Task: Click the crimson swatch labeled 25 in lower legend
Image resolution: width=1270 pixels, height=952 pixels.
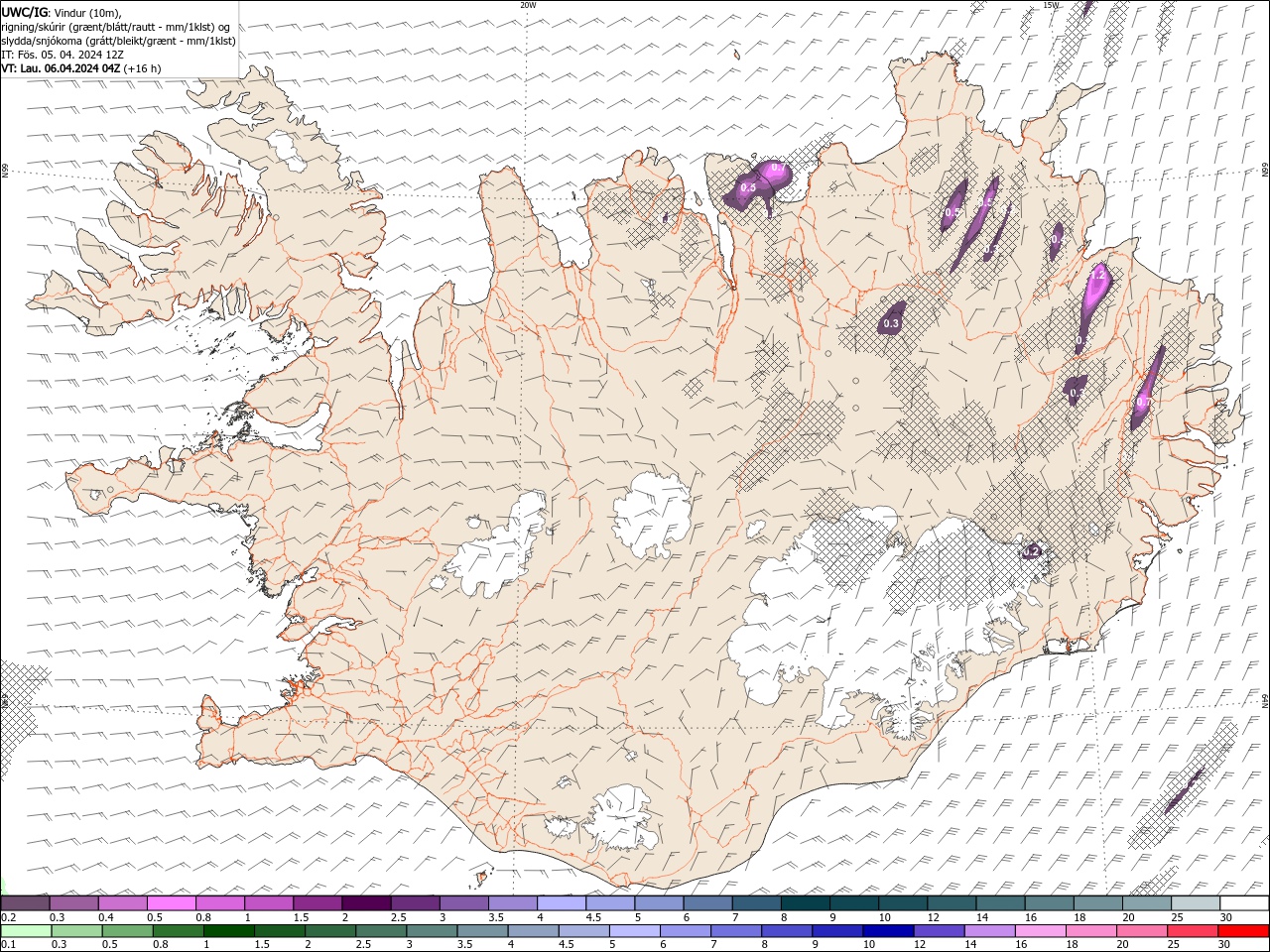Action: click(x=1193, y=931)
